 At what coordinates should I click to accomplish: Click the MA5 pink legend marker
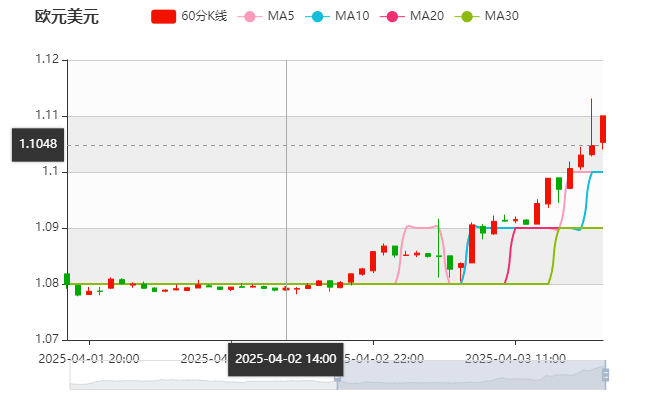coord(249,17)
